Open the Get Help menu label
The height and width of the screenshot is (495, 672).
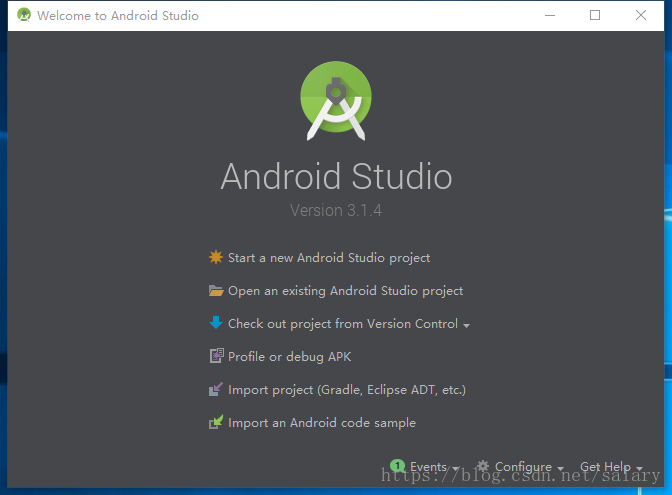605,467
